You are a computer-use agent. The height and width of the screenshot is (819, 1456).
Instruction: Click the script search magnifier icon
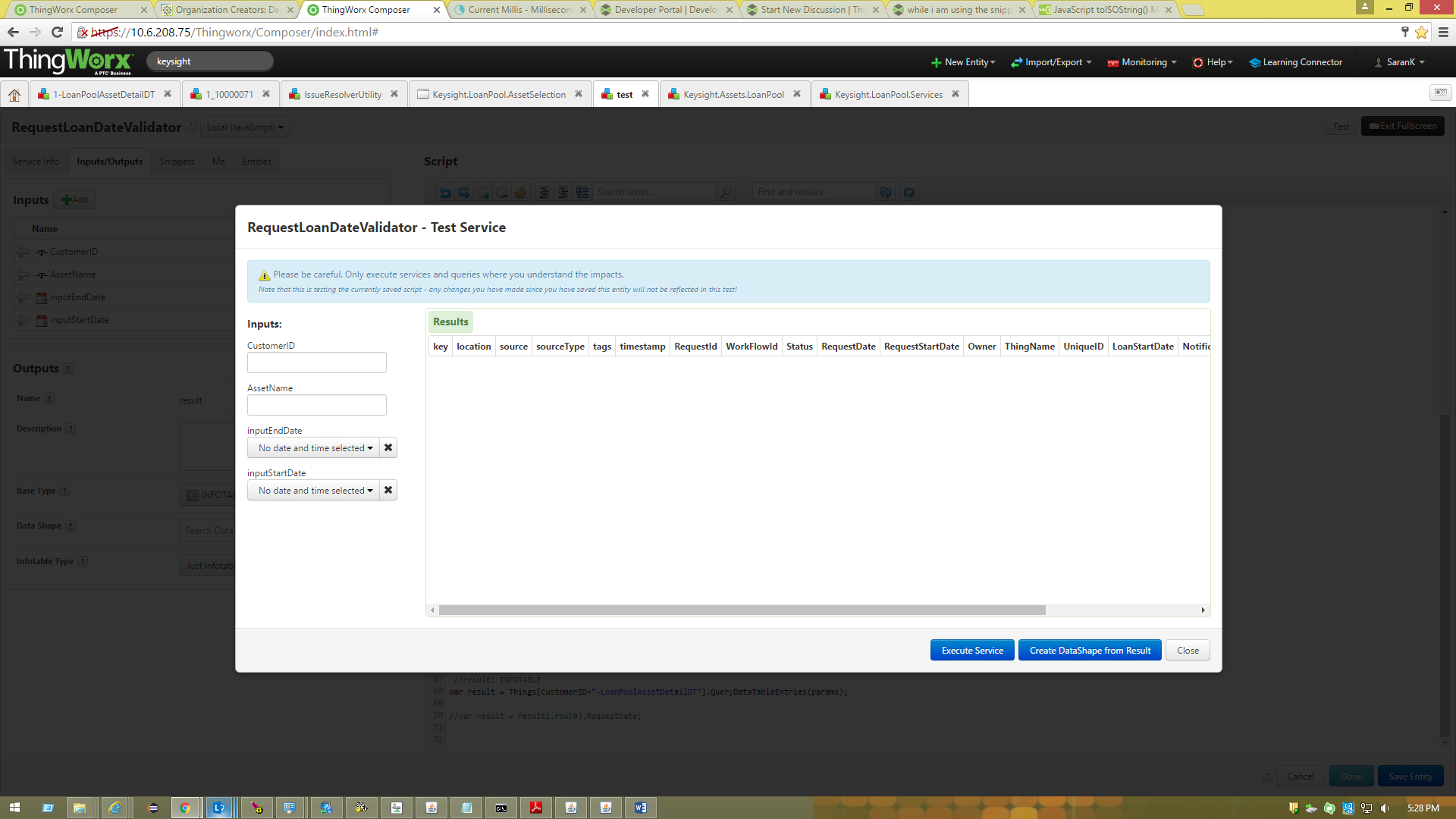[x=726, y=193]
